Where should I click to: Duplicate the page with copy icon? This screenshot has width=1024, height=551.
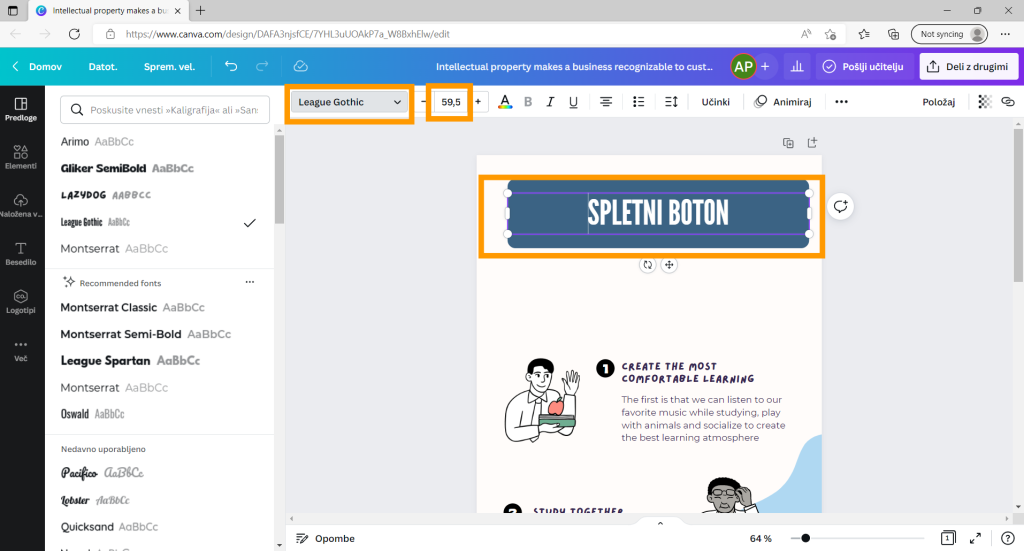[x=788, y=143]
